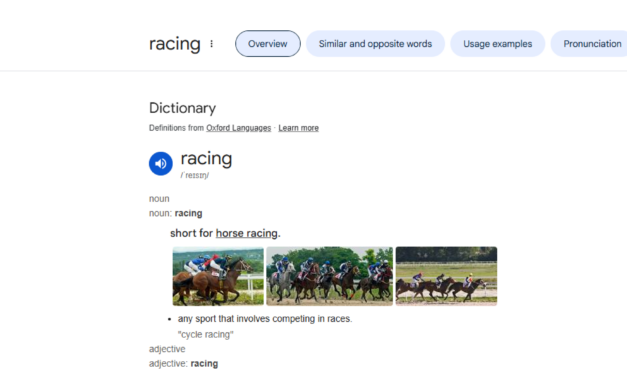Select the phonetic transcription /ˈreɪsɪŋ/
The image size is (627, 376).
click(195, 175)
